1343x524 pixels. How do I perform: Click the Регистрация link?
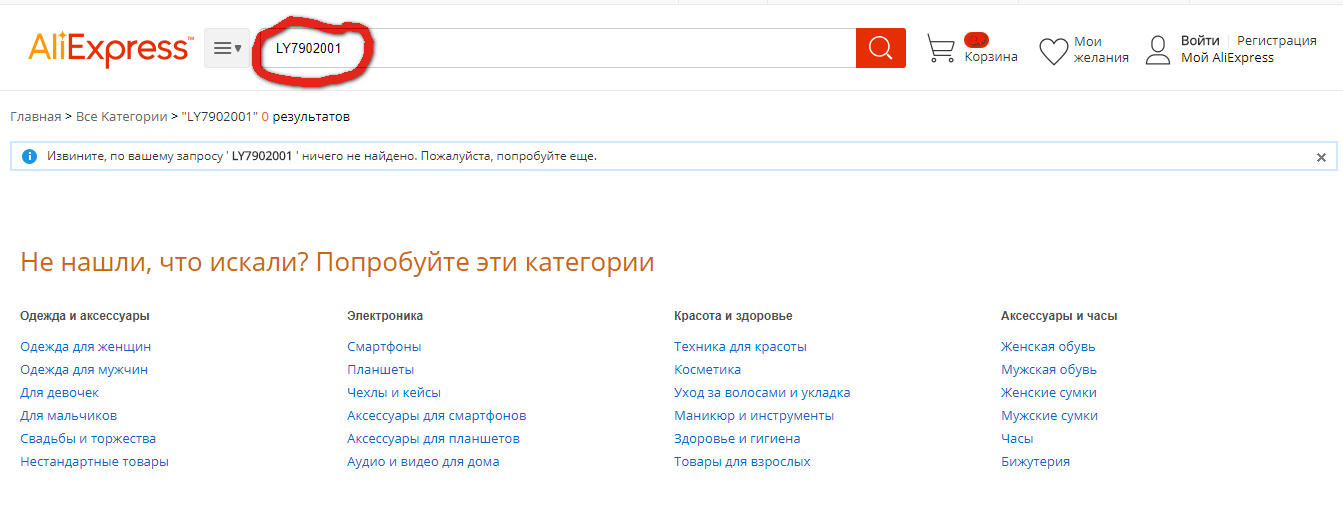pyautogui.click(x=1276, y=41)
